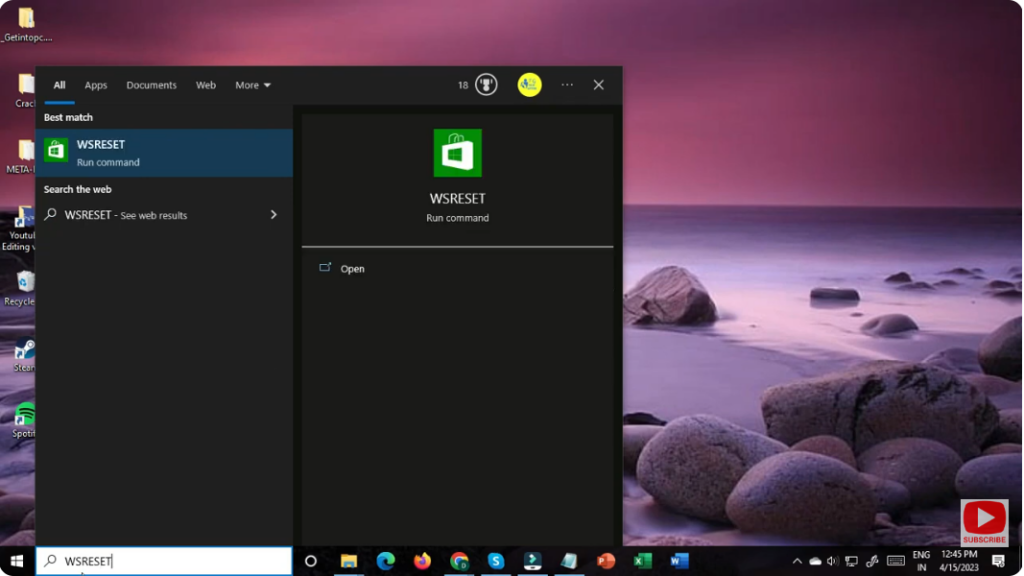Click the Microsoft Rewards trophy icon
The width and height of the screenshot is (1024, 576).
pyautogui.click(x=484, y=85)
